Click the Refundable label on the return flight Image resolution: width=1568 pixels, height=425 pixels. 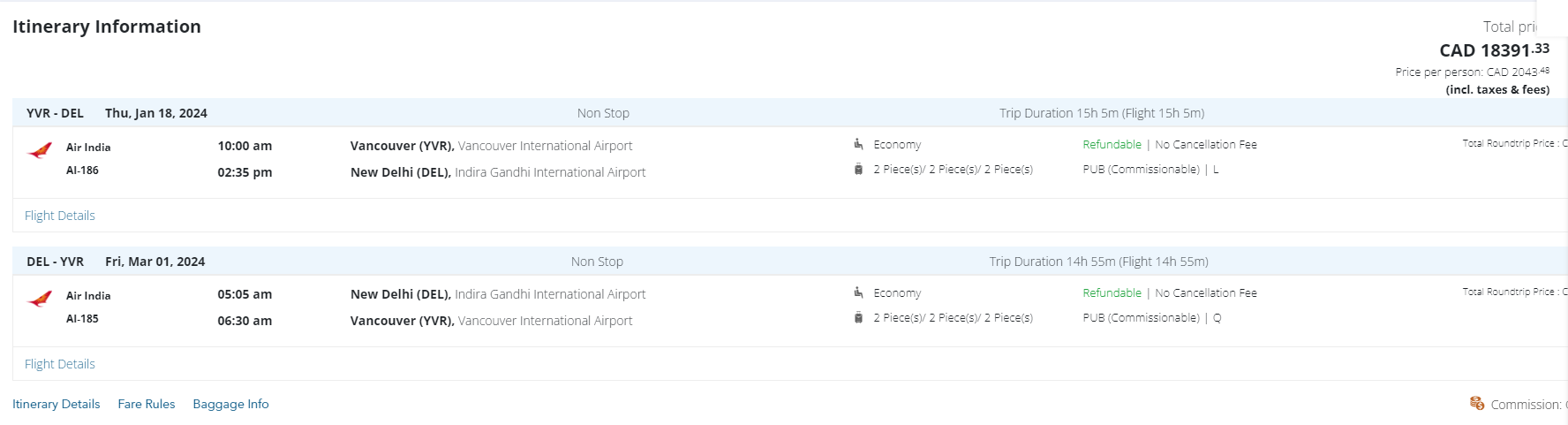click(1112, 292)
